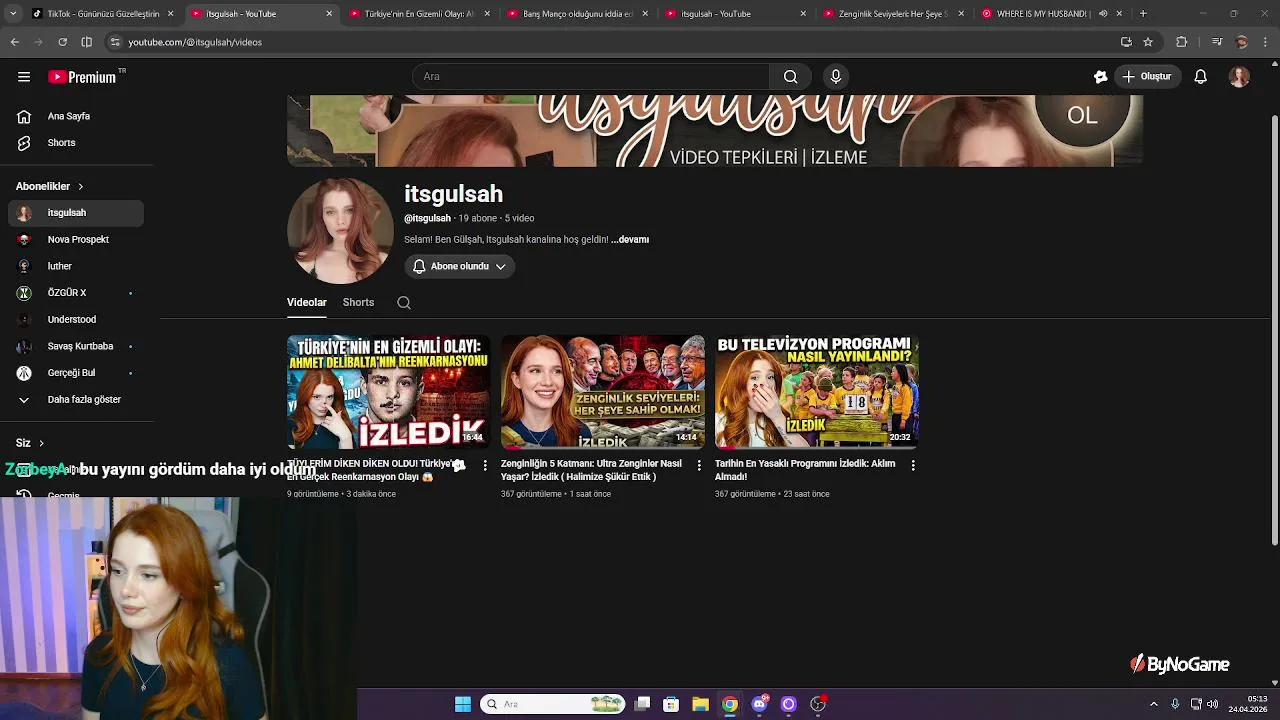Open Understood subscription channel

pyautogui.click(x=76, y=320)
